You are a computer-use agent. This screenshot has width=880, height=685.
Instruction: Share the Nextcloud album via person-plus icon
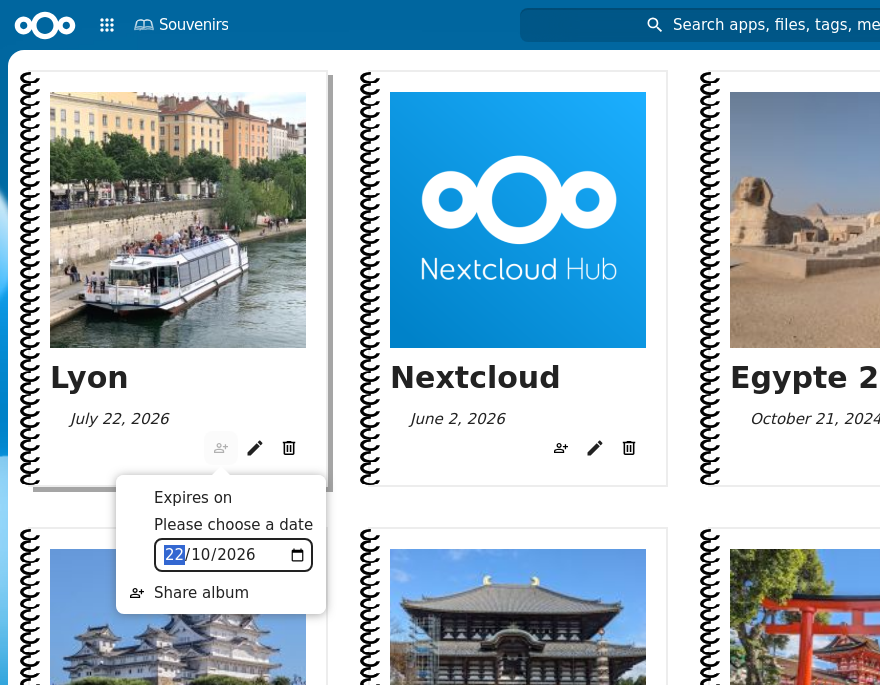click(x=561, y=448)
